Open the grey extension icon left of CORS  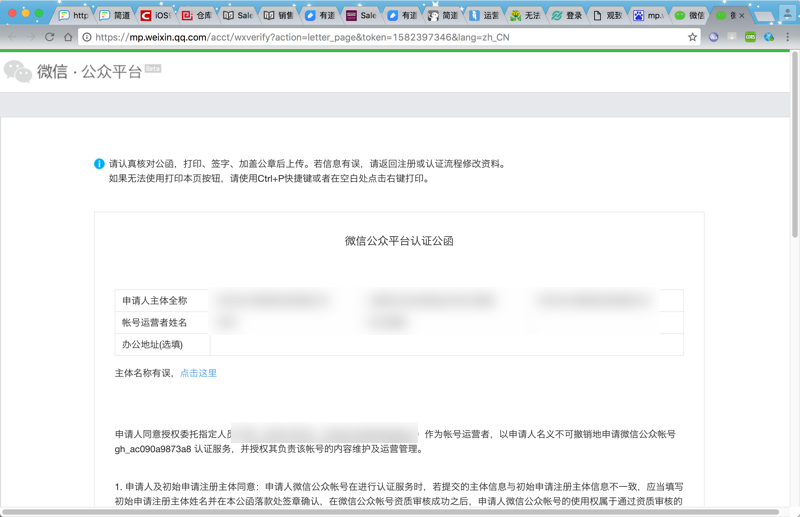(x=732, y=37)
